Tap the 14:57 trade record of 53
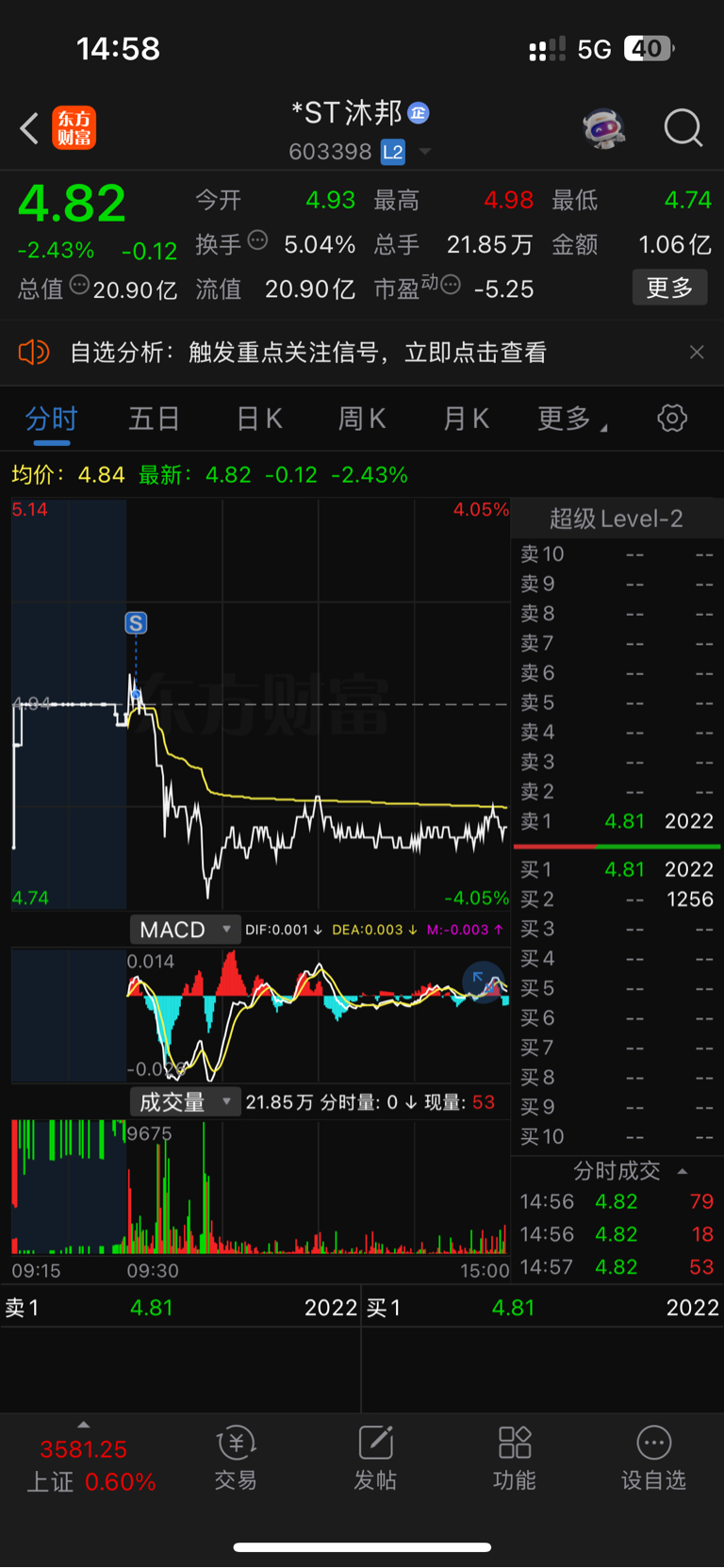This screenshot has width=724, height=1568. click(617, 1267)
